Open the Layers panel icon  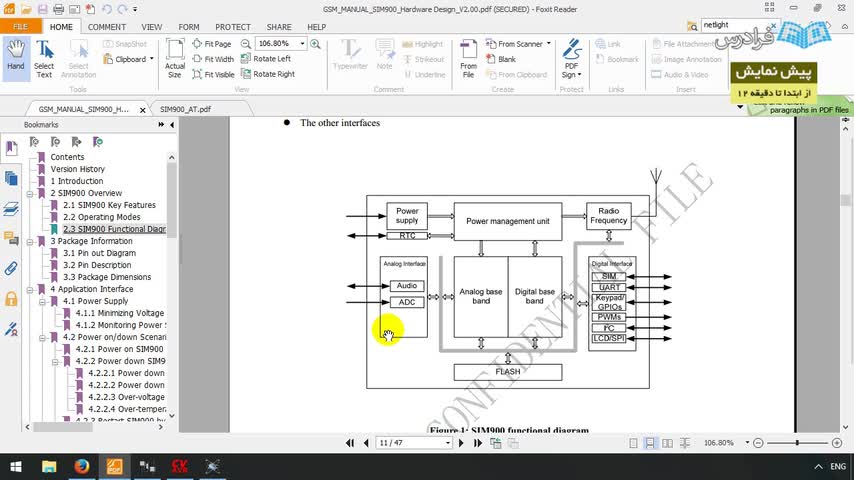coord(11,209)
